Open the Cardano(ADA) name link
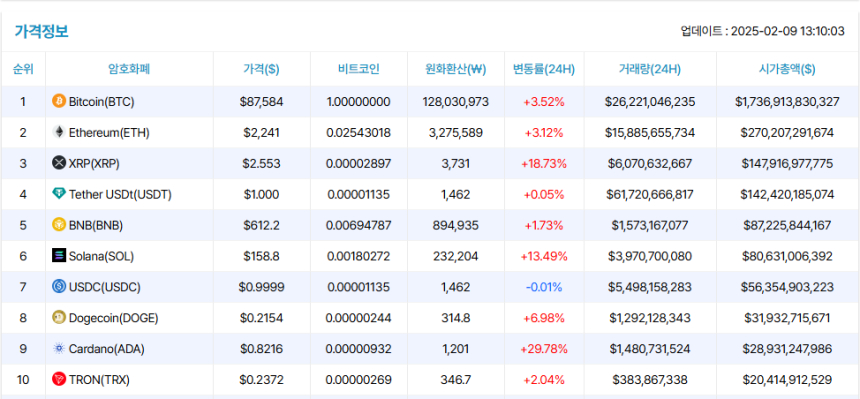Viewport: 860px width, 399px height. tap(106, 349)
